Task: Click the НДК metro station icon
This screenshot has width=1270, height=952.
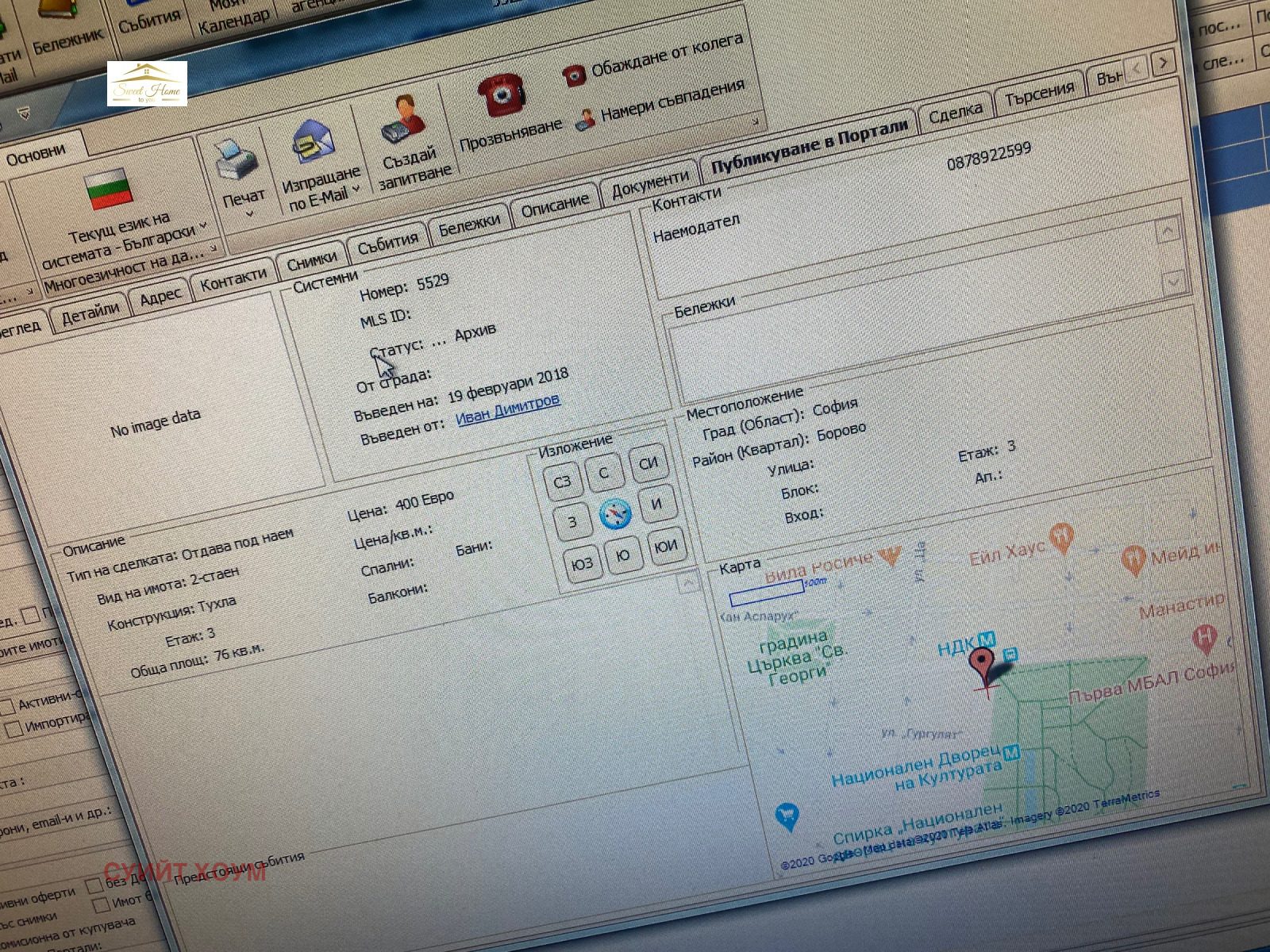Action: (x=987, y=639)
